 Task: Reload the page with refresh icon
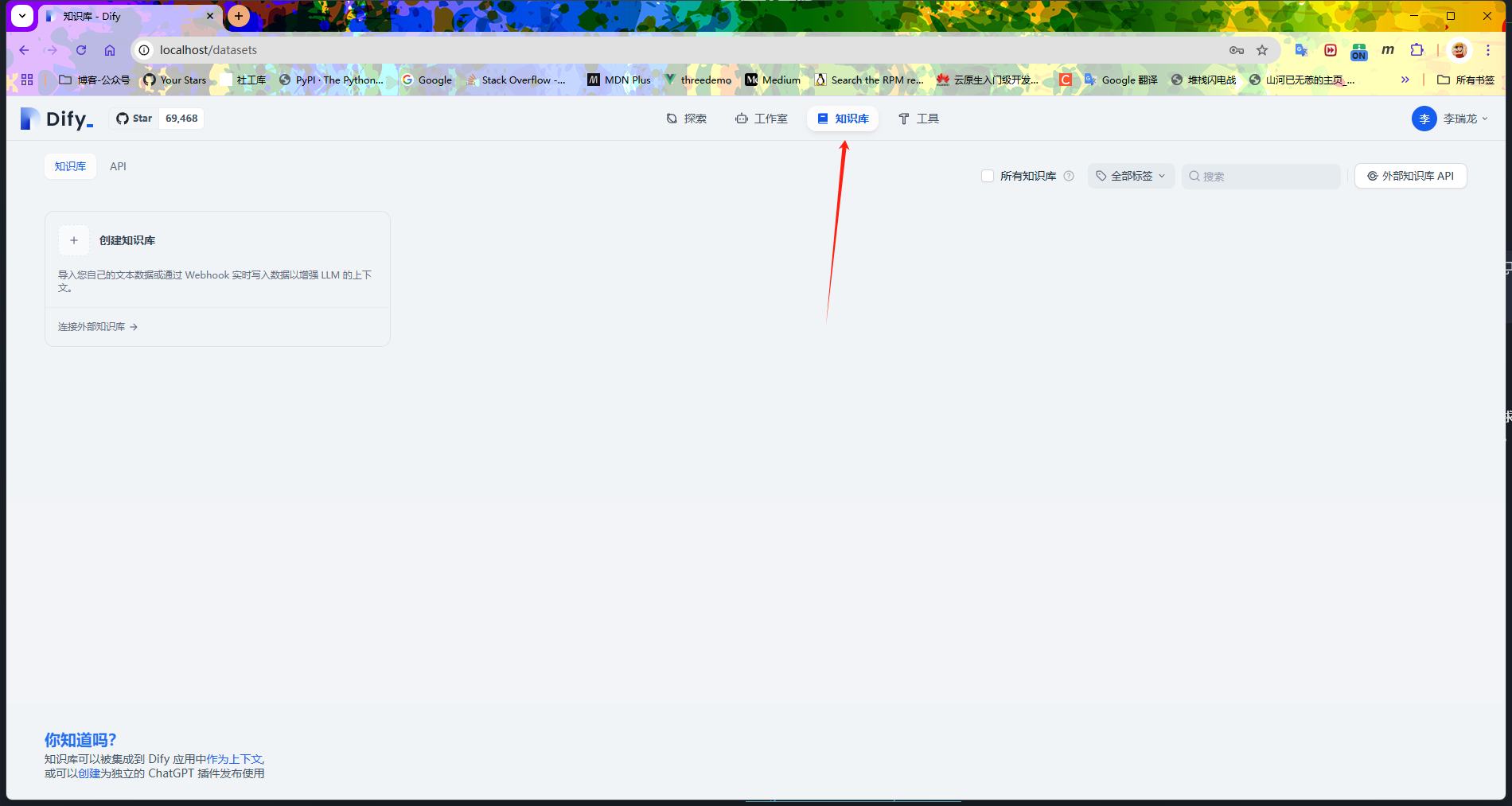tap(81, 50)
